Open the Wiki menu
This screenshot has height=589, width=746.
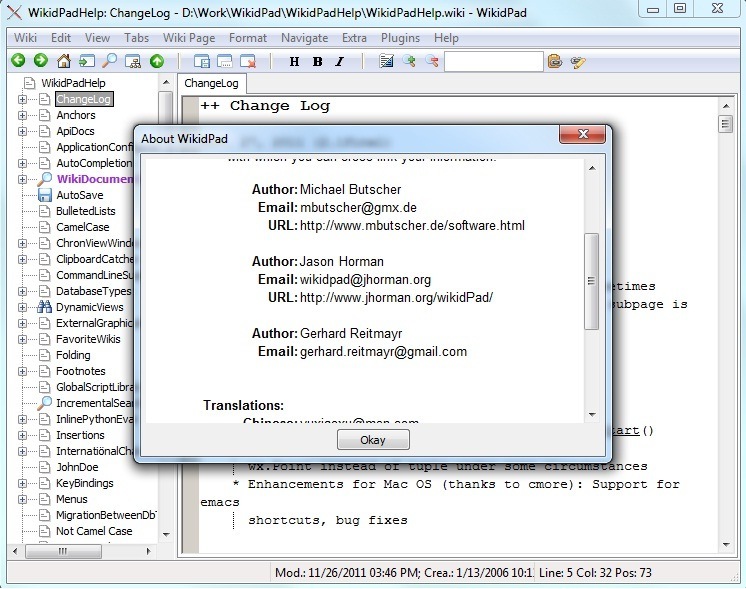pyautogui.click(x=25, y=38)
